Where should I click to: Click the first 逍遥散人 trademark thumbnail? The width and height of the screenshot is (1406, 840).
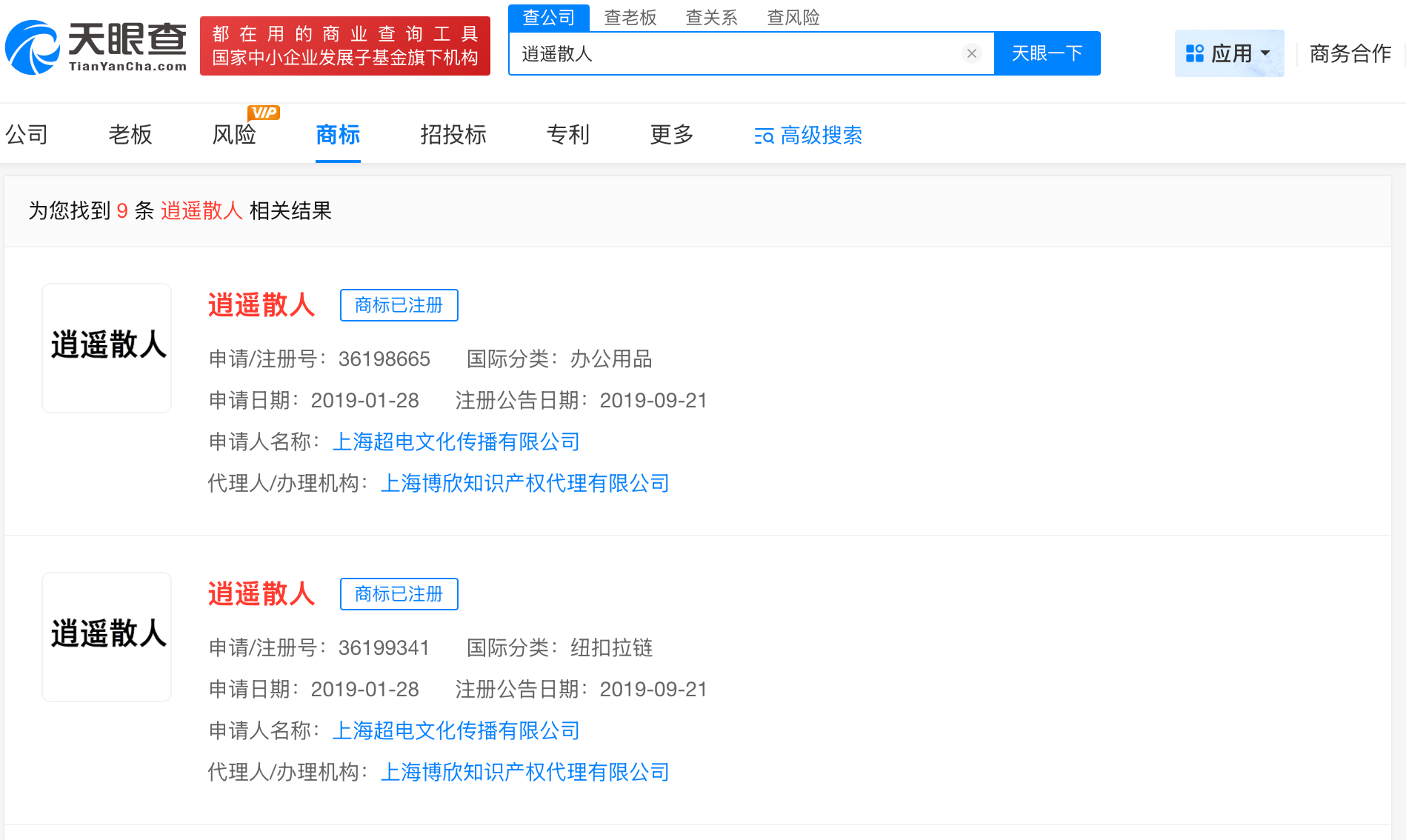[x=106, y=348]
